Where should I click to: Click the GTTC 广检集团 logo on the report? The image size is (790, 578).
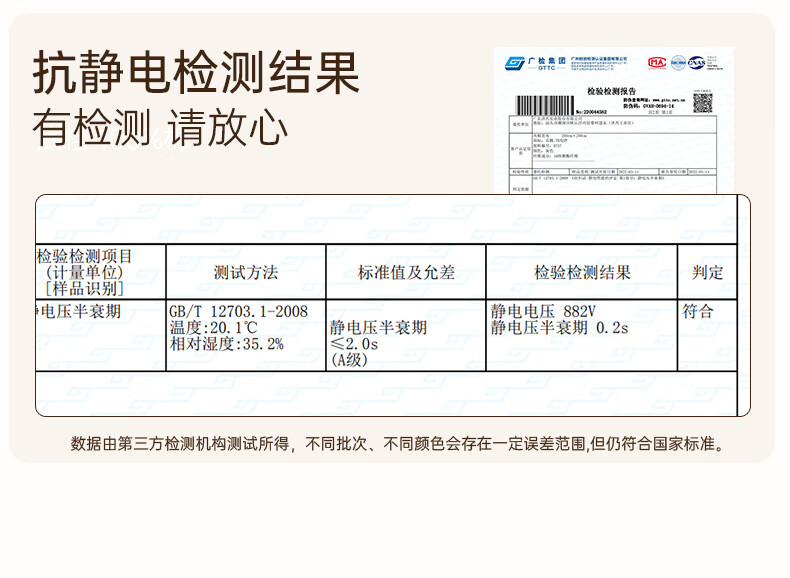coord(536,63)
